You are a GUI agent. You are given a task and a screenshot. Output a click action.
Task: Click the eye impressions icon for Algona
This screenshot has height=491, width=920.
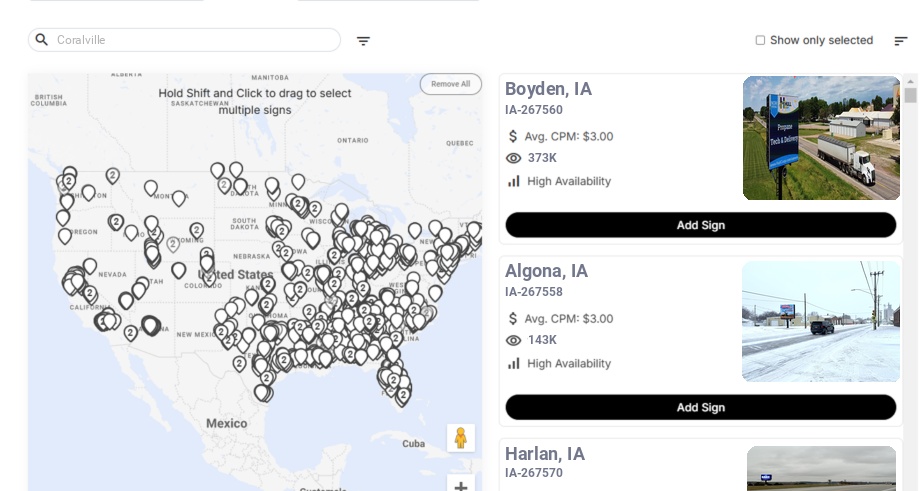pyautogui.click(x=513, y=341)
